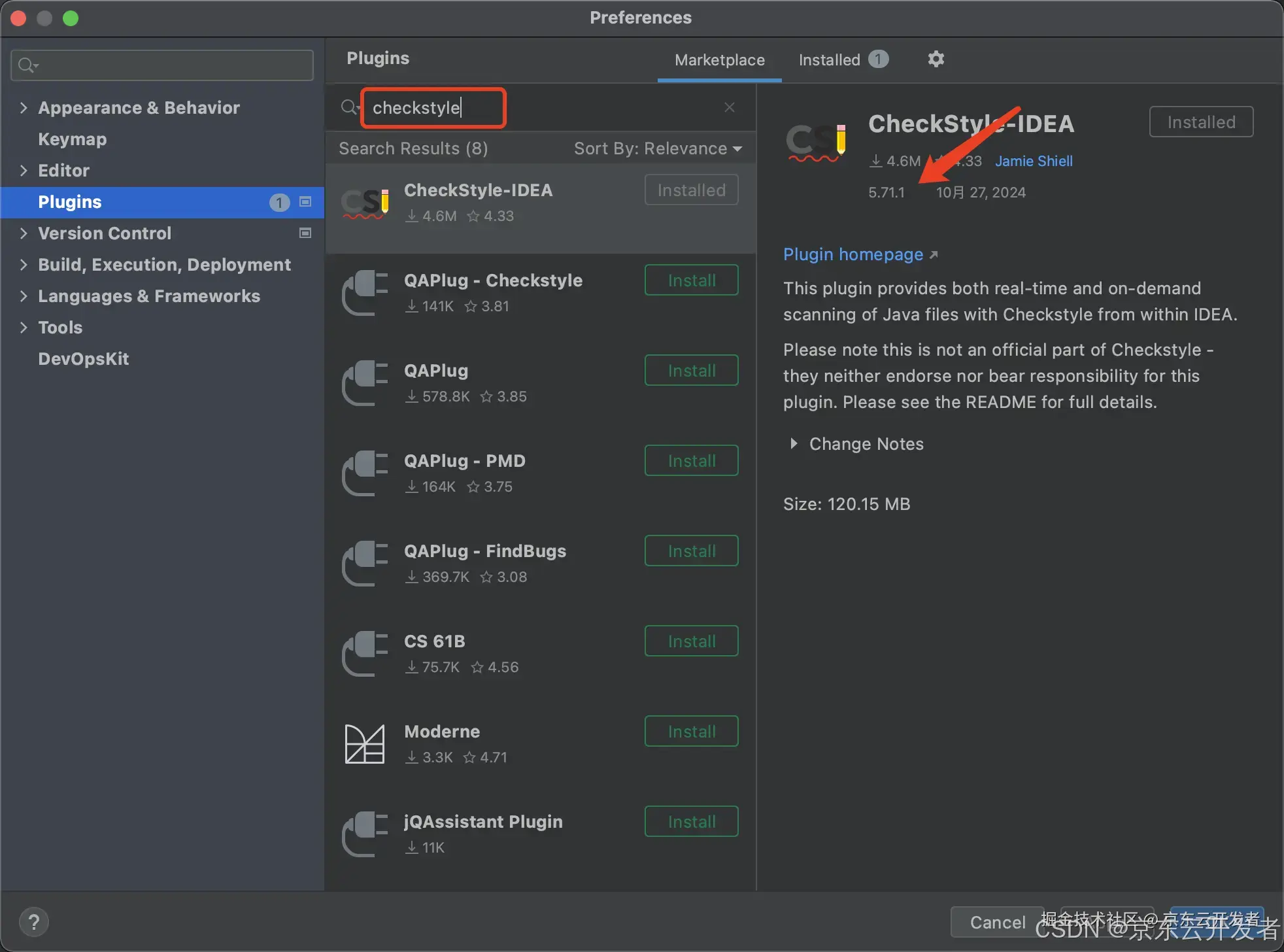Expand the Languages & Frameworks tree node
The height and width of the screenshot is (952, 1284).
coord(24,296)
